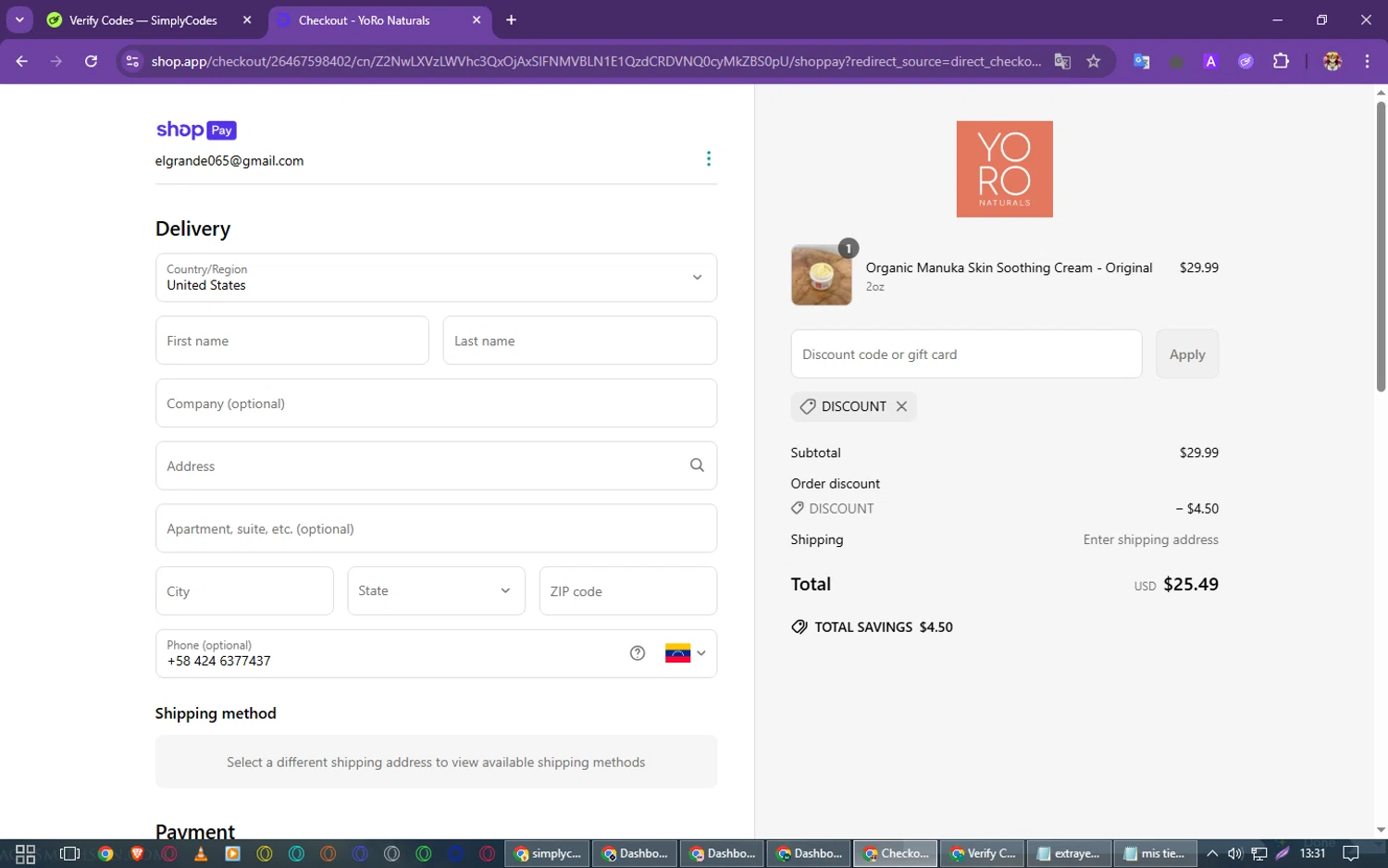Click the Company (optional) field
This screenshot has height=868, width=1388.
[x=436, y=403]
